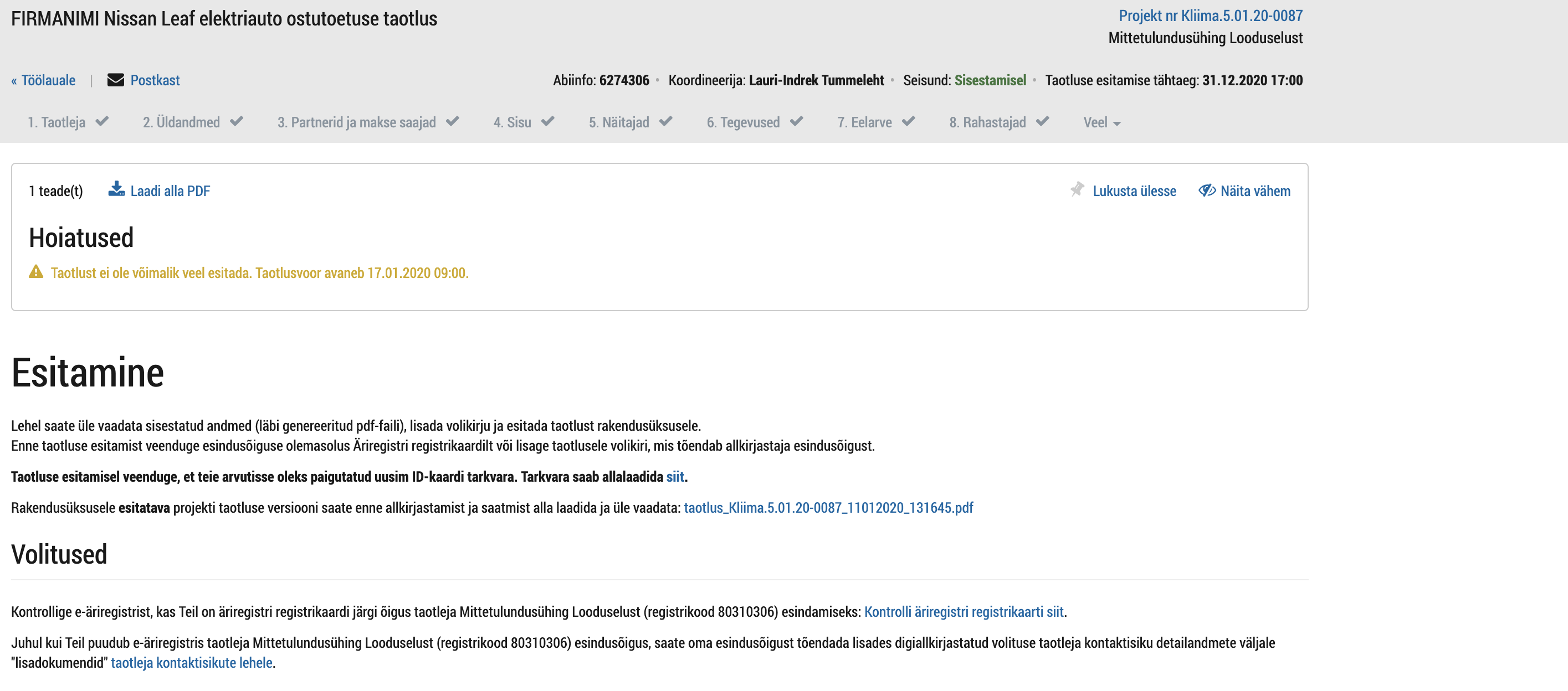
Task: Open the taotlus PDF file link
Action: click(828, 507)
